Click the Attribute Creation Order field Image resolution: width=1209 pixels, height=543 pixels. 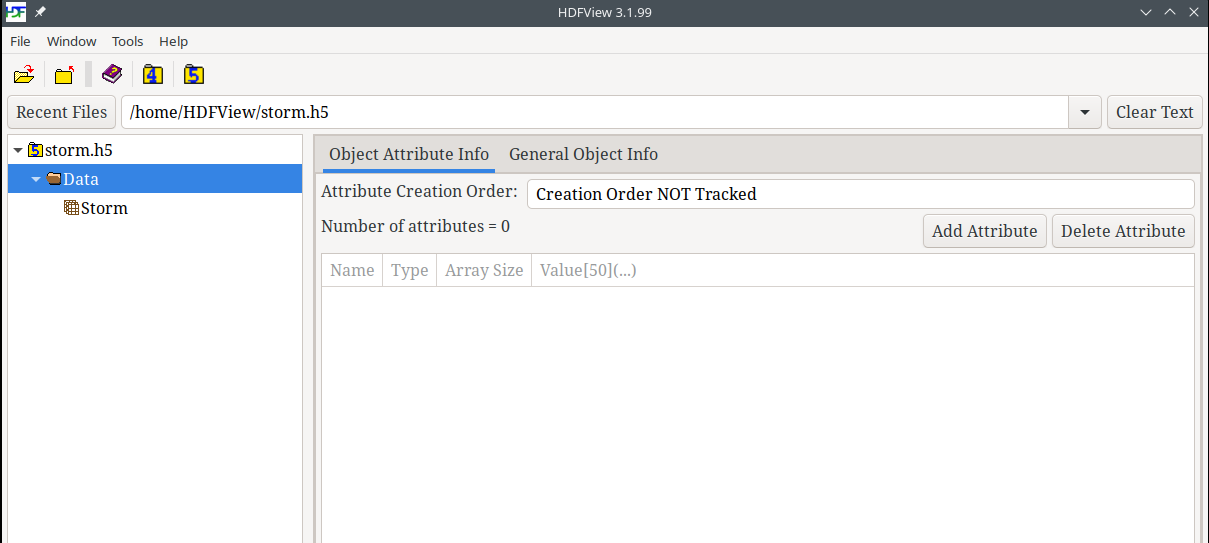click(860, 194)
